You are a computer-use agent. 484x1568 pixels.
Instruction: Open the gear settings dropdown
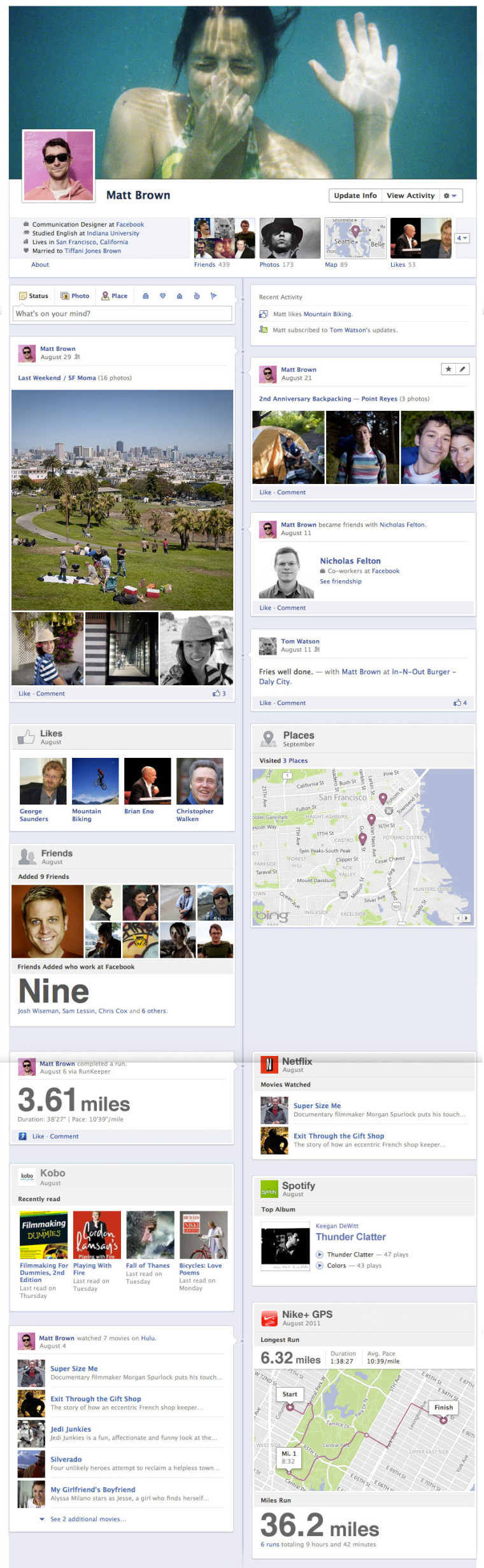click(450, 196)
